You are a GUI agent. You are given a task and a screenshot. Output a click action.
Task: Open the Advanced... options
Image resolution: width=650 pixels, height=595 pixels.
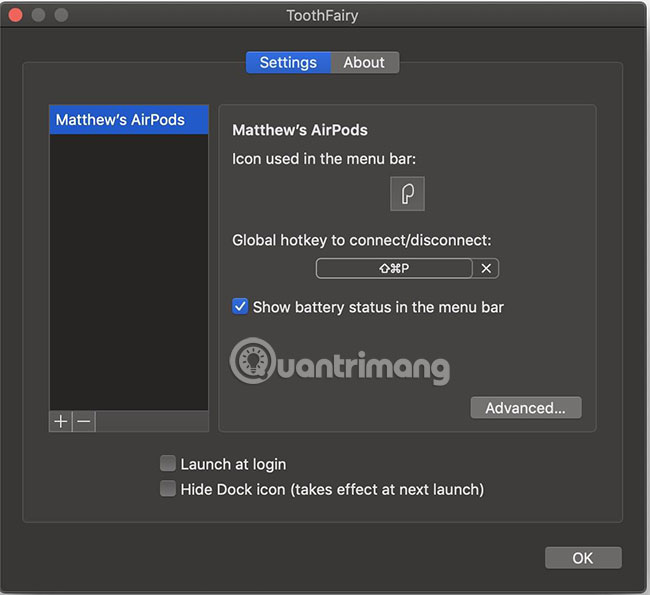tap(526, 408)
